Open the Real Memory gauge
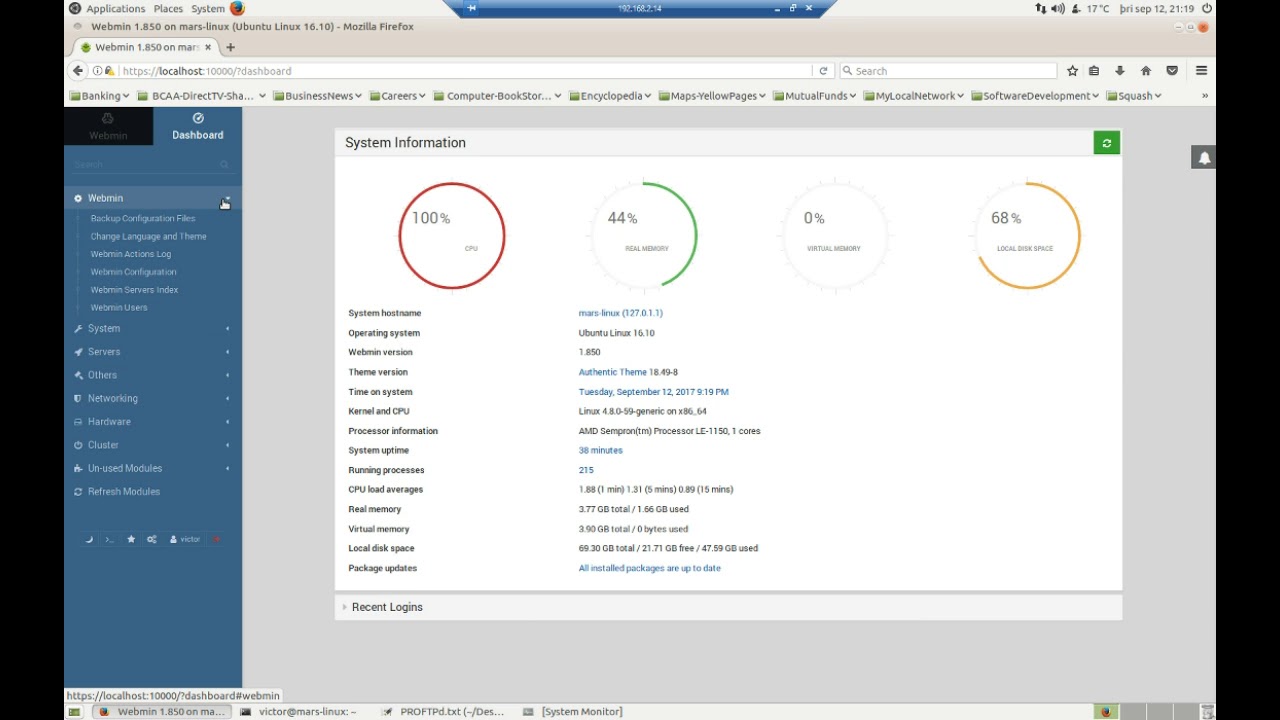This screenshot has height=720, width=1280. point(643,236)
